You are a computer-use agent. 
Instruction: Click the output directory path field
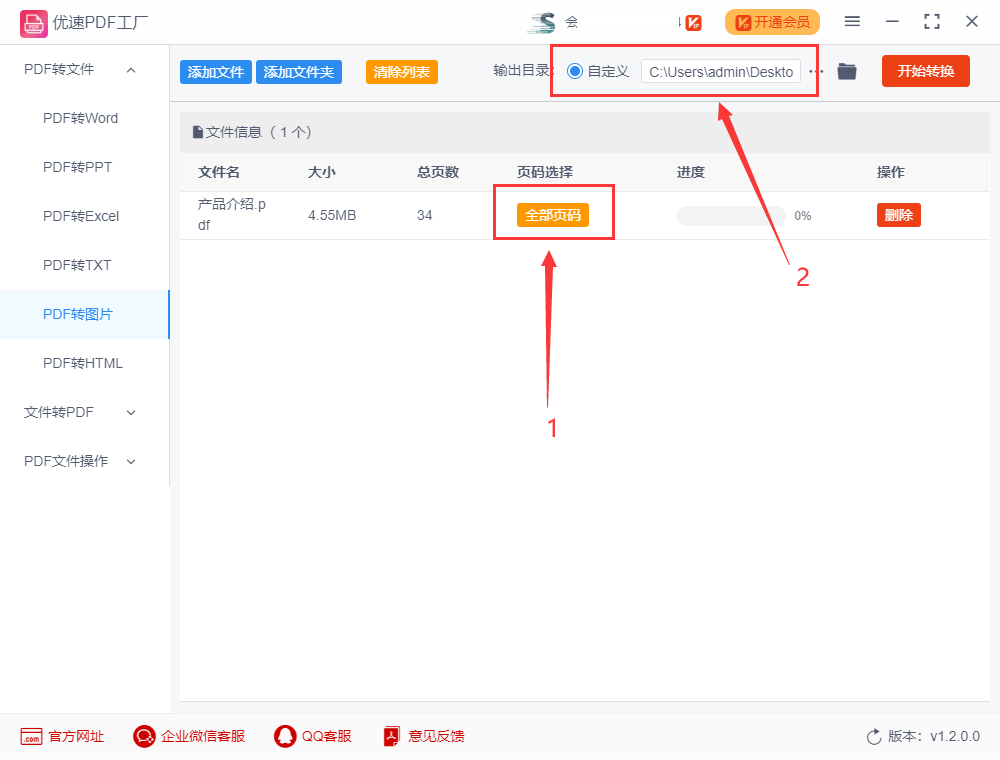(x=721, y=72)
